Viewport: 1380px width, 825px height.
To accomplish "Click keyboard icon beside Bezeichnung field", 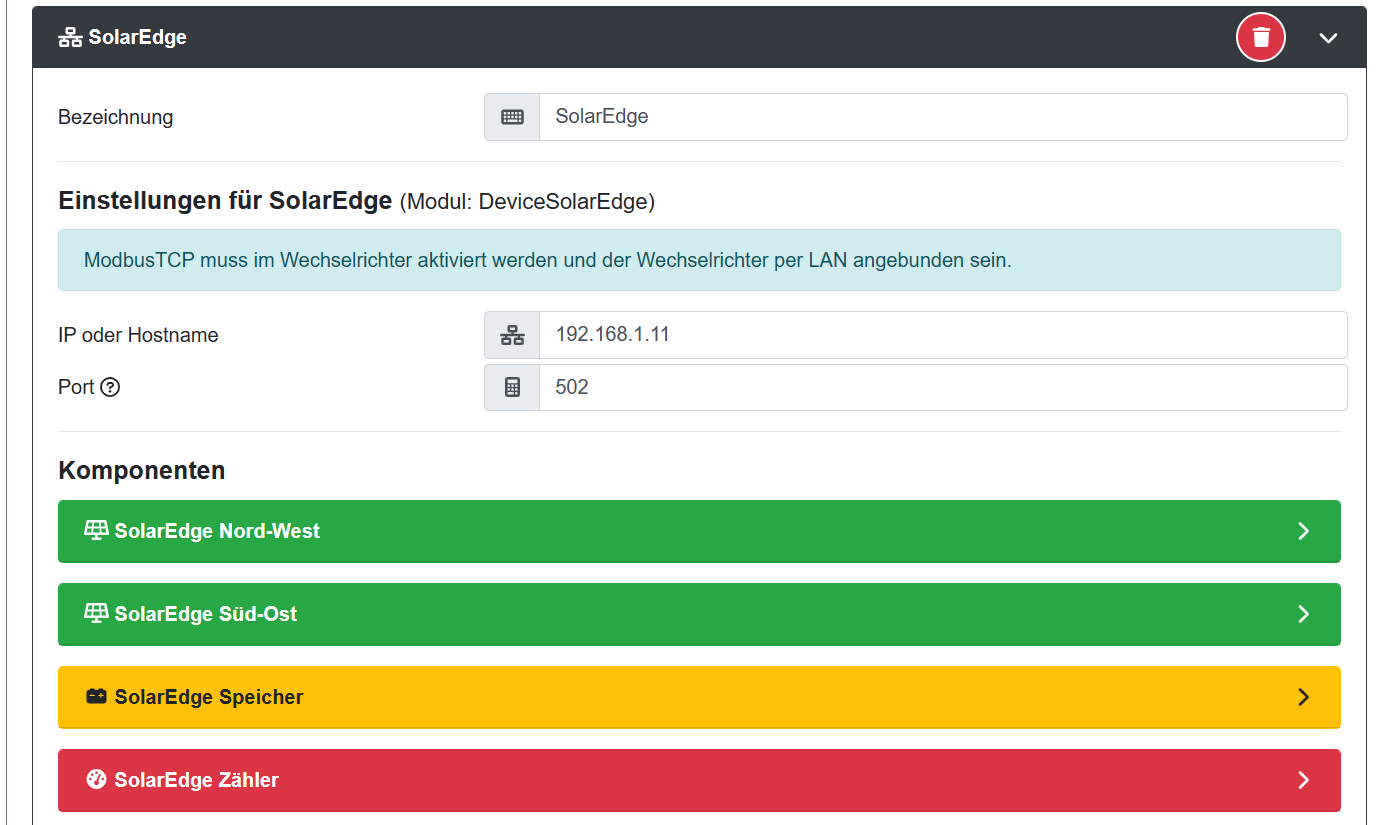I will click(512, 117).
